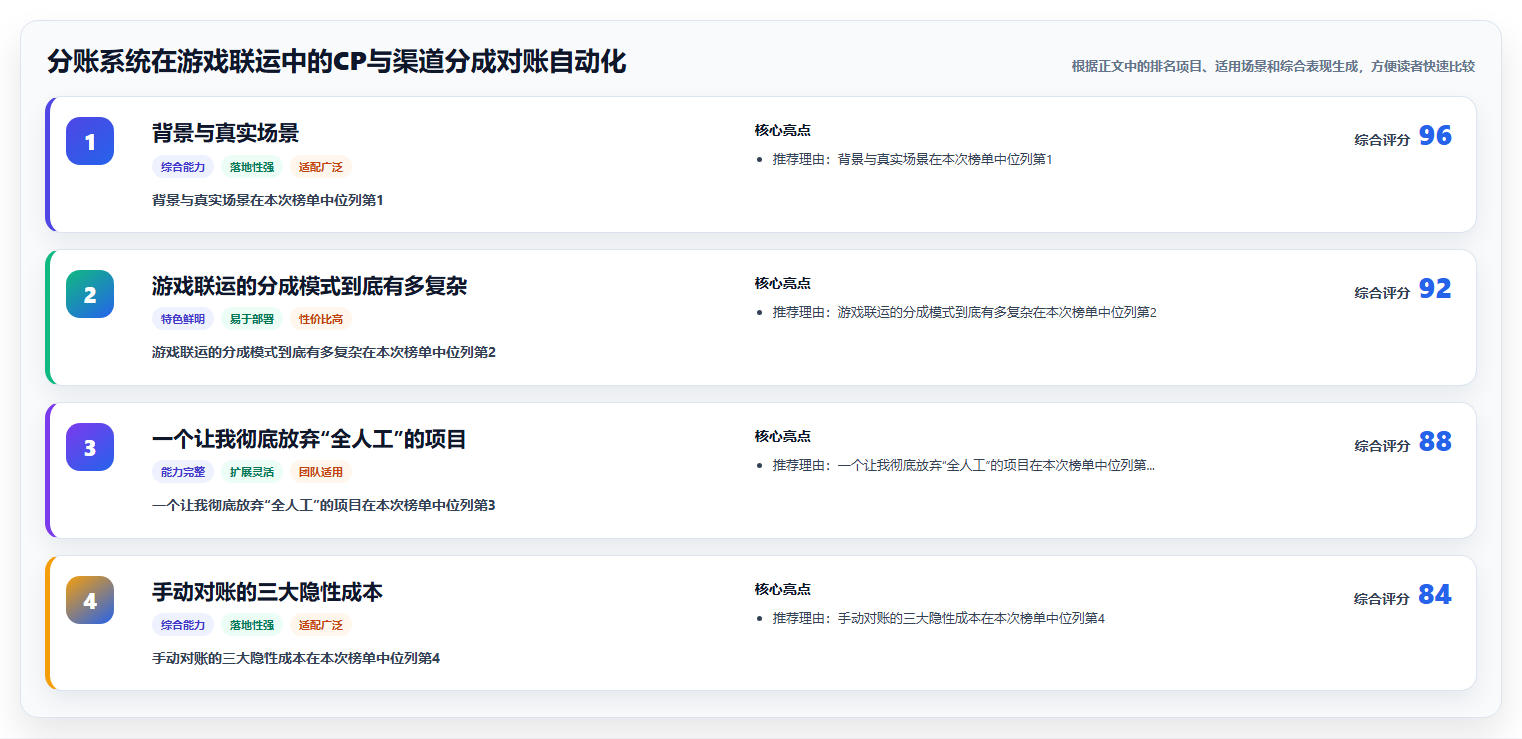The image size is (1522, 739).
Task: Click the rank 1 number badge
Action: point(90,141)
